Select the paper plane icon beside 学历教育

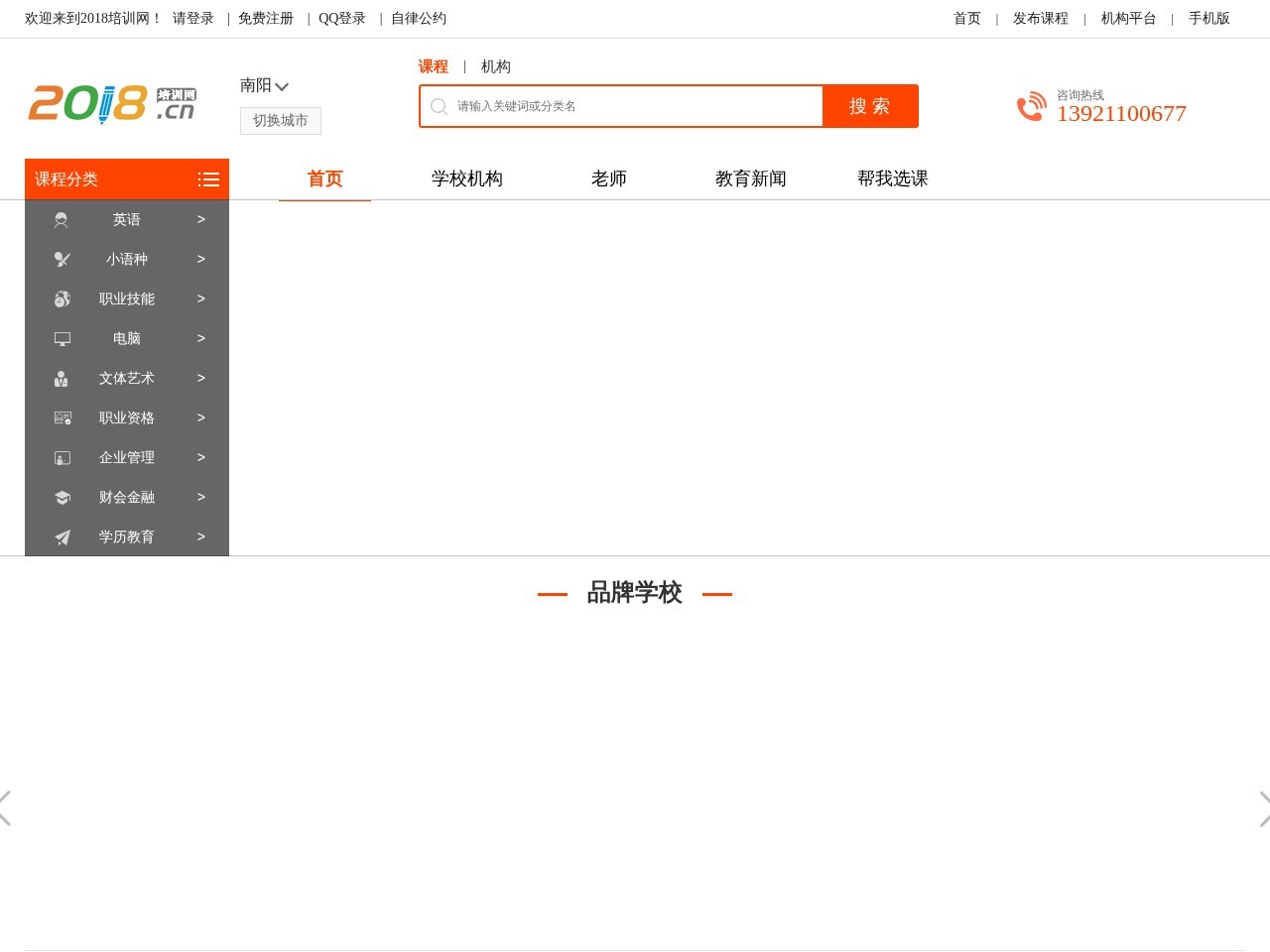coord(62,536)
